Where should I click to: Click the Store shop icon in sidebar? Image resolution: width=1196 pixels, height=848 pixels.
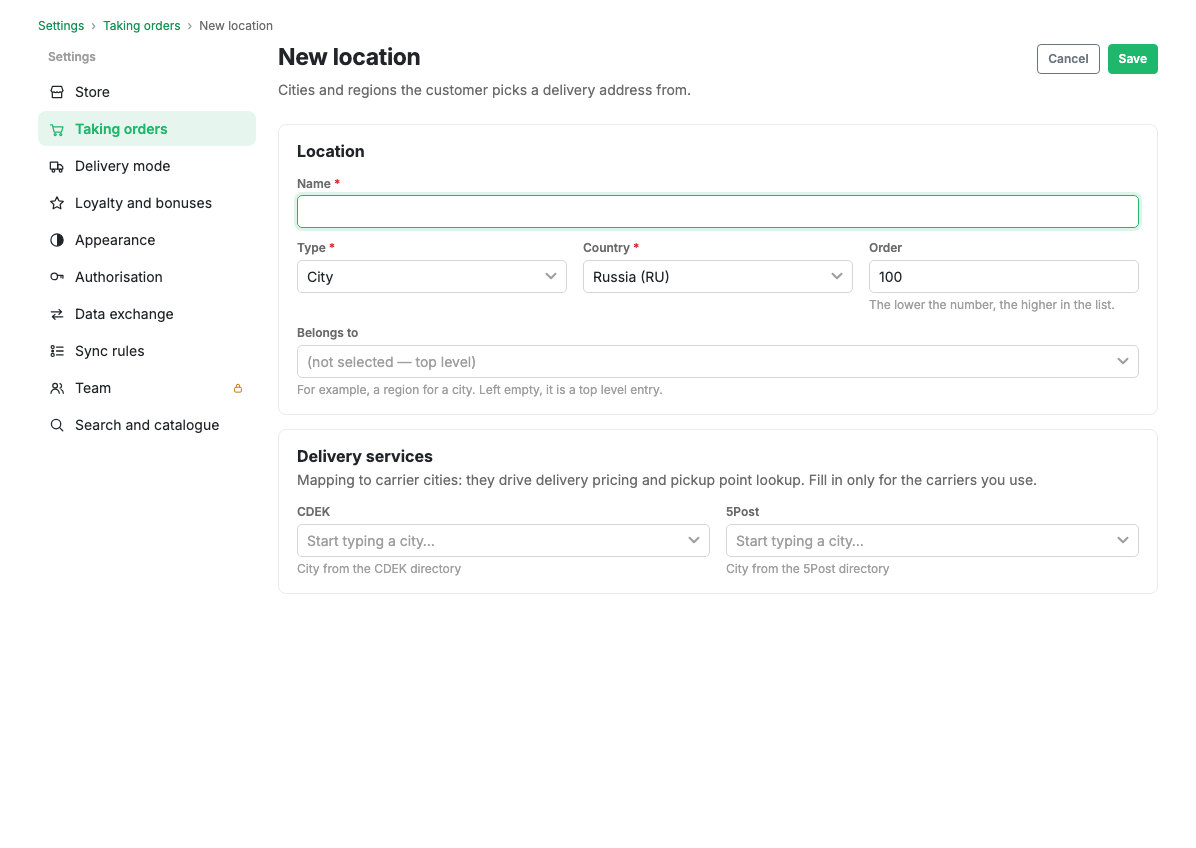click(x=57, y=92)
